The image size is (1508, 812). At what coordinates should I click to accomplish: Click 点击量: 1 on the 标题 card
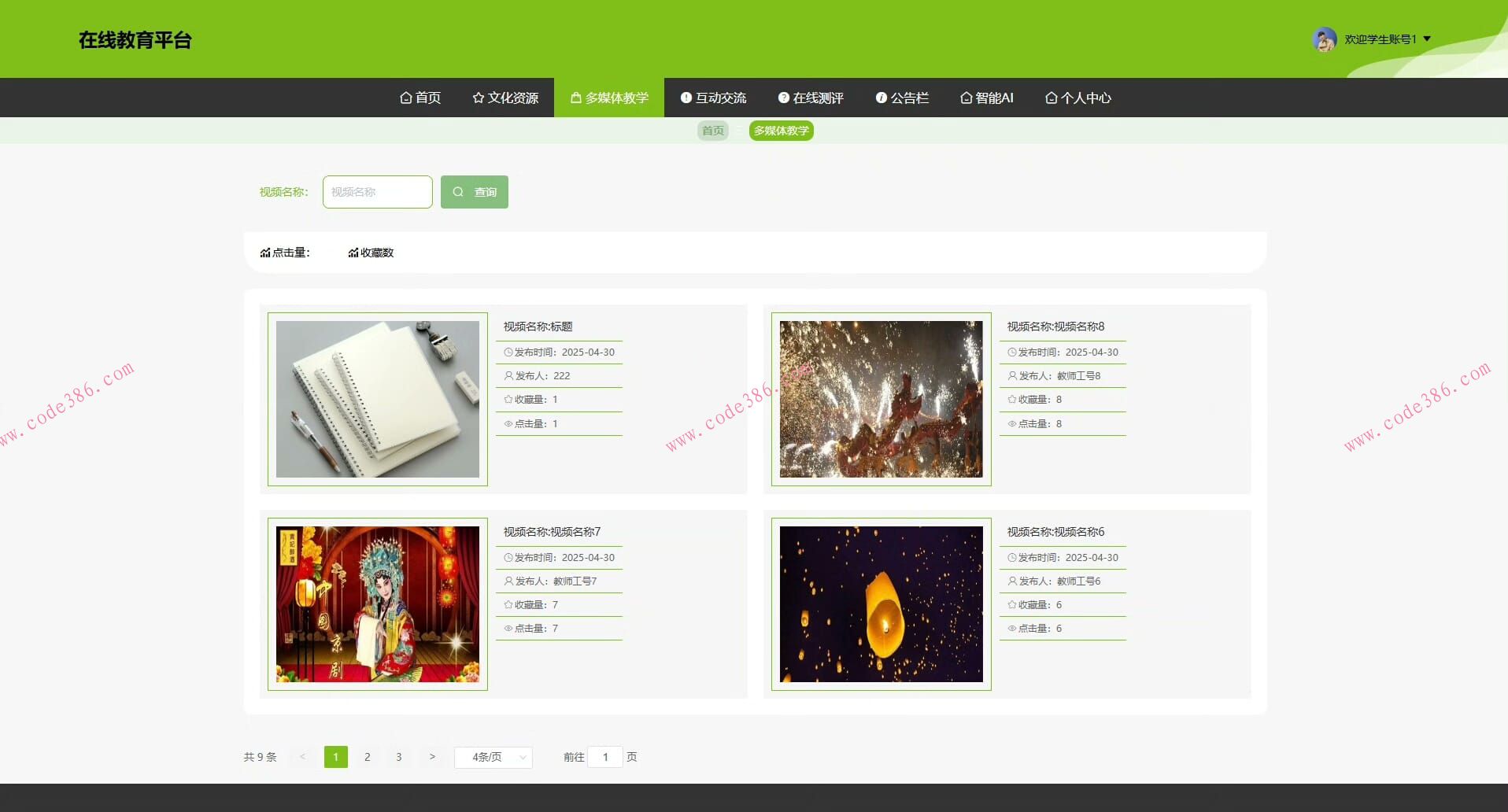pos(531,424)
